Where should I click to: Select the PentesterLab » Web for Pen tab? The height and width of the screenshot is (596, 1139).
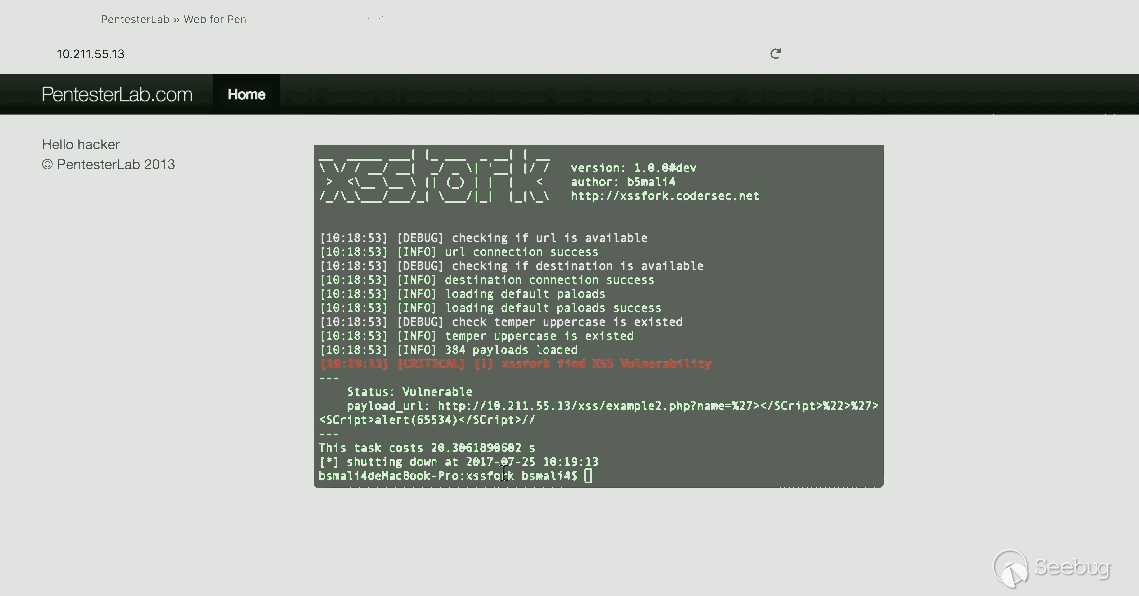[174, 19]
